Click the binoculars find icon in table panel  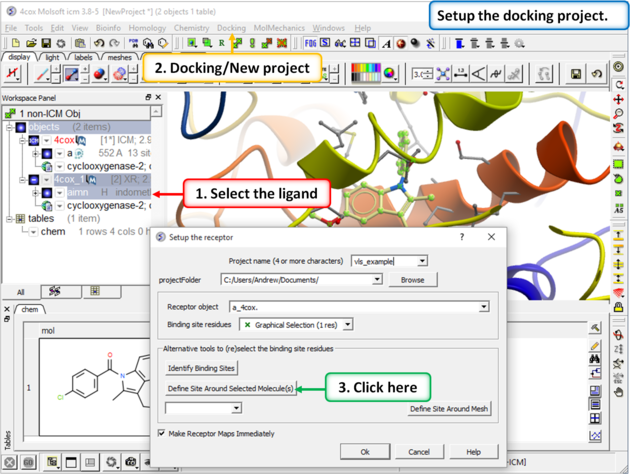(x=595, y=359)
